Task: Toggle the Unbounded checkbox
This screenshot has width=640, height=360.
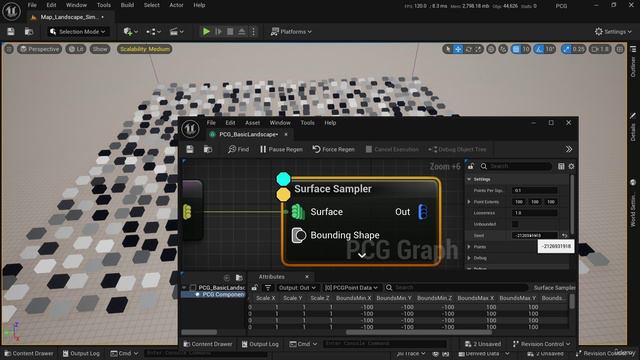Action: point(515,224)
